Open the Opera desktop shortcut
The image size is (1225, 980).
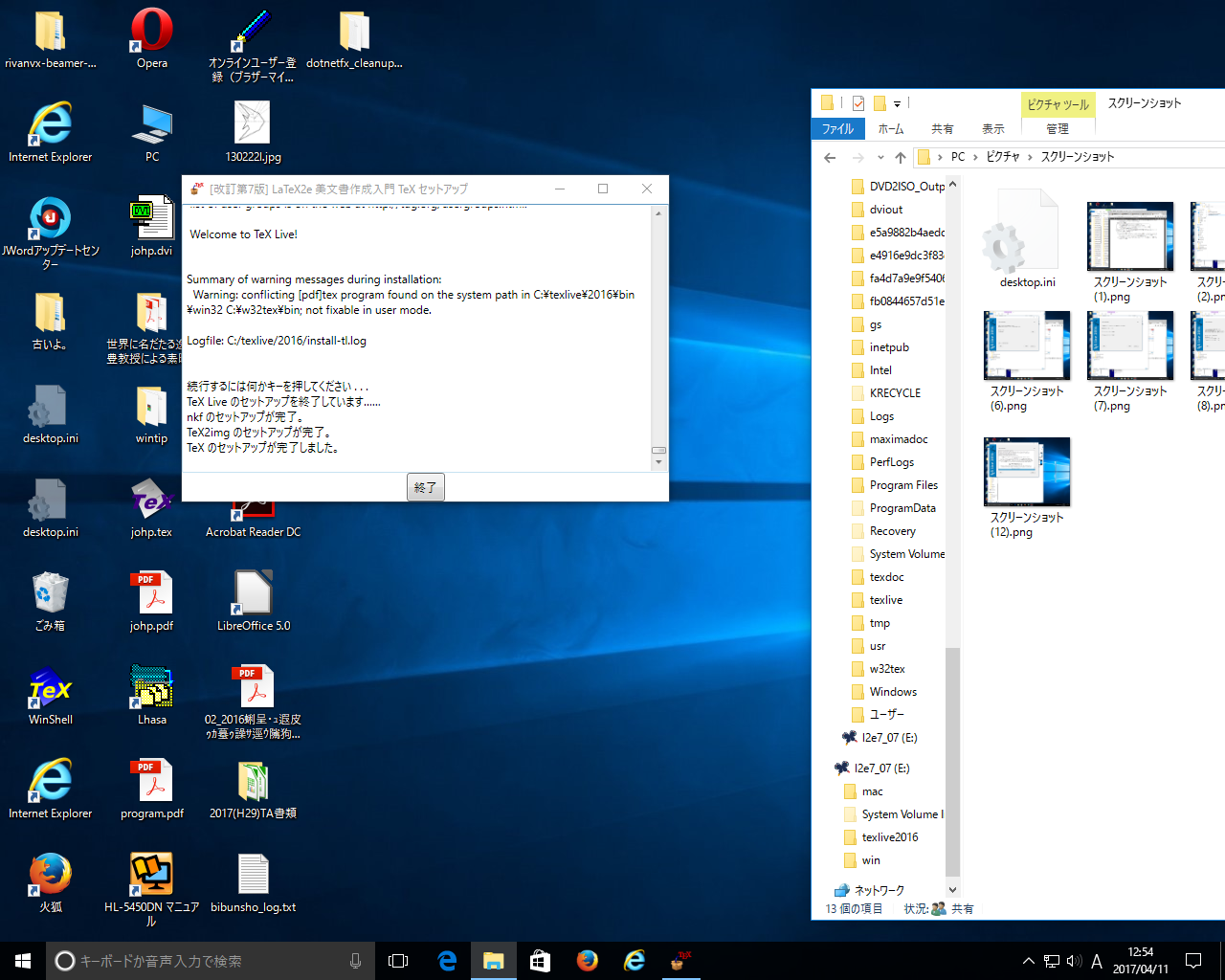click(152, 39)
